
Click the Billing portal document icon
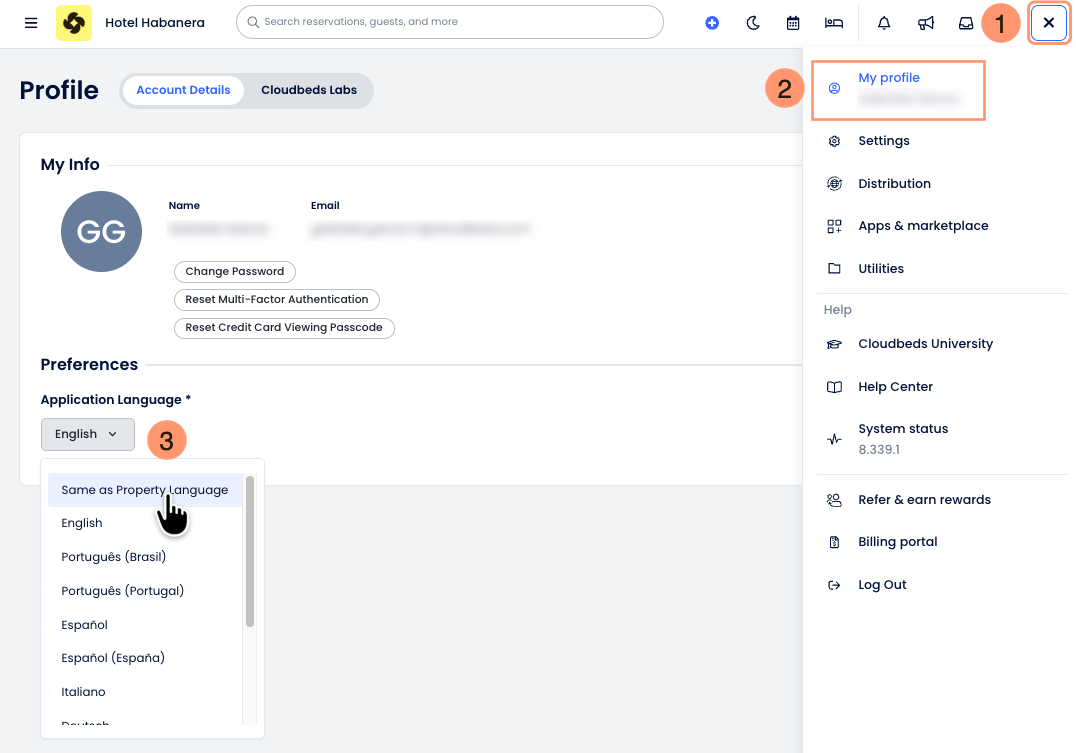tap(834, 542)
